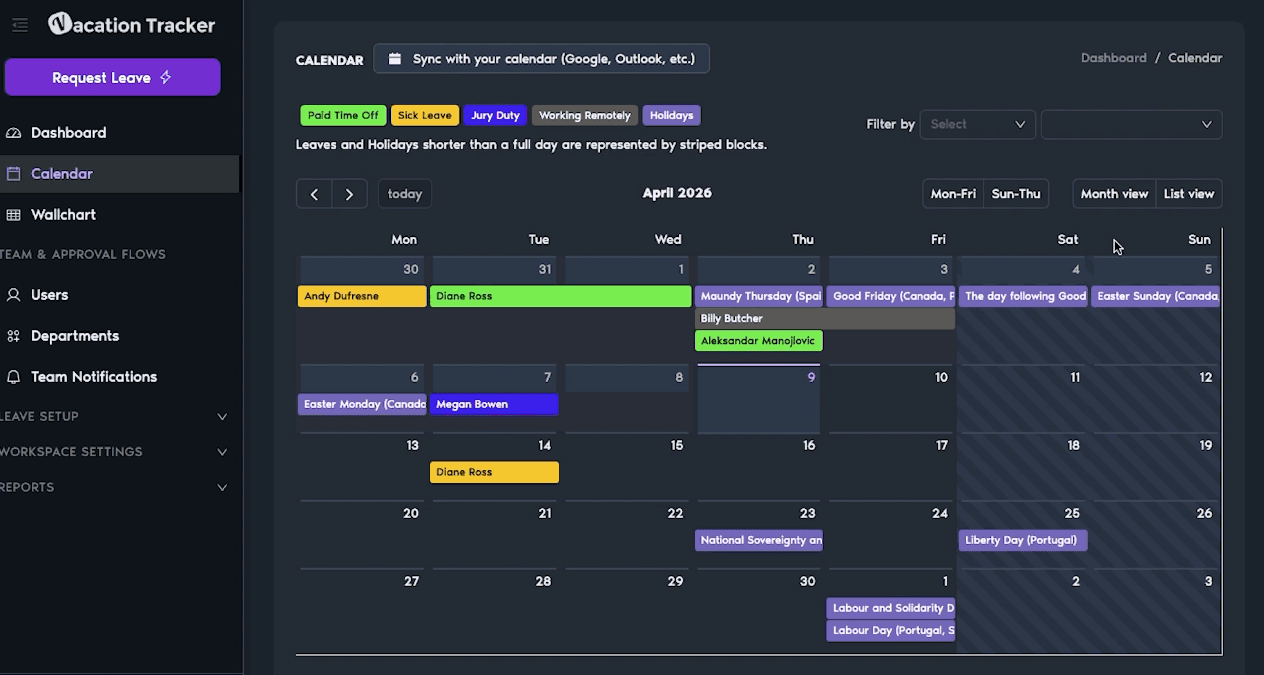Open the Filter by Select dropdown
The width and height of the screenshot is (1264, 675).
[977, 124]
